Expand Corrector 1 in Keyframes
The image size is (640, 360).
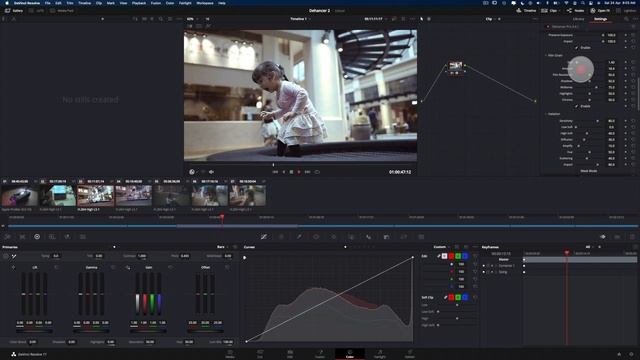pyautogui.click(x=496, y=266)
